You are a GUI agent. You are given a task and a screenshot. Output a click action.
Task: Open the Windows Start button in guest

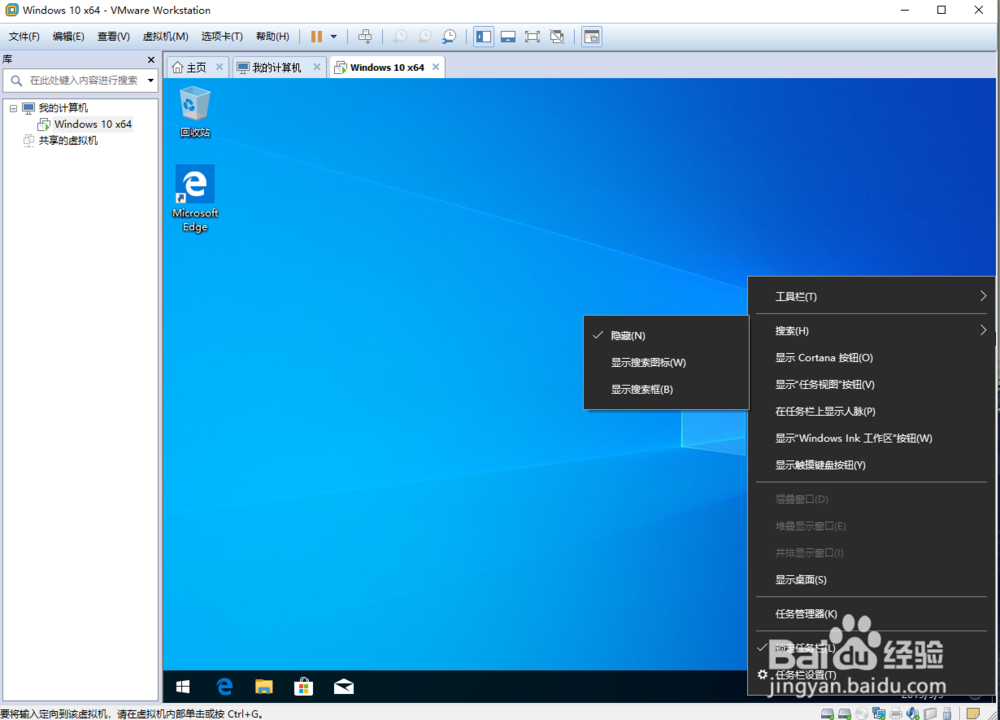coord(183,686)
